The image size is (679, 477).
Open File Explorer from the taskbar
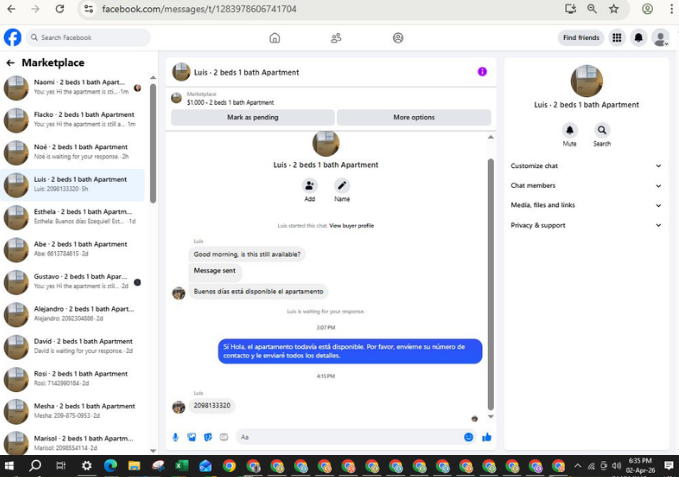(x=134, y=466)
